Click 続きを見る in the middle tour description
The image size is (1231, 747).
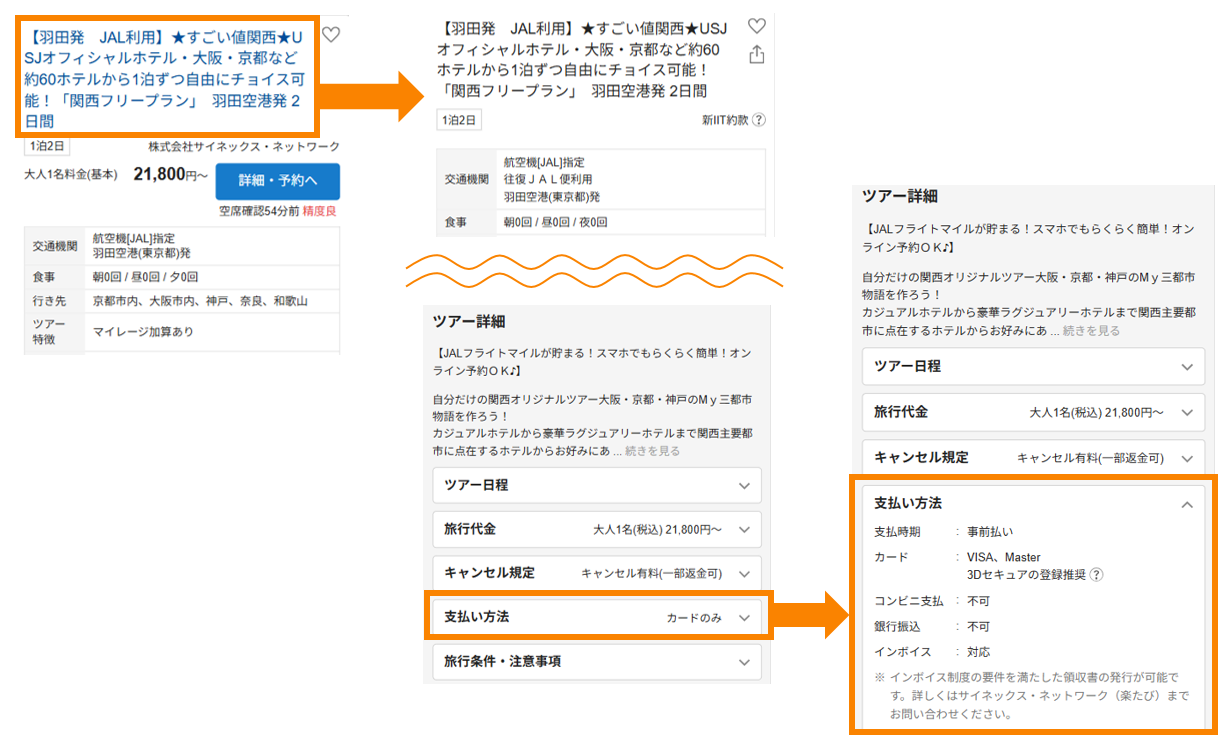click(651, 451)
